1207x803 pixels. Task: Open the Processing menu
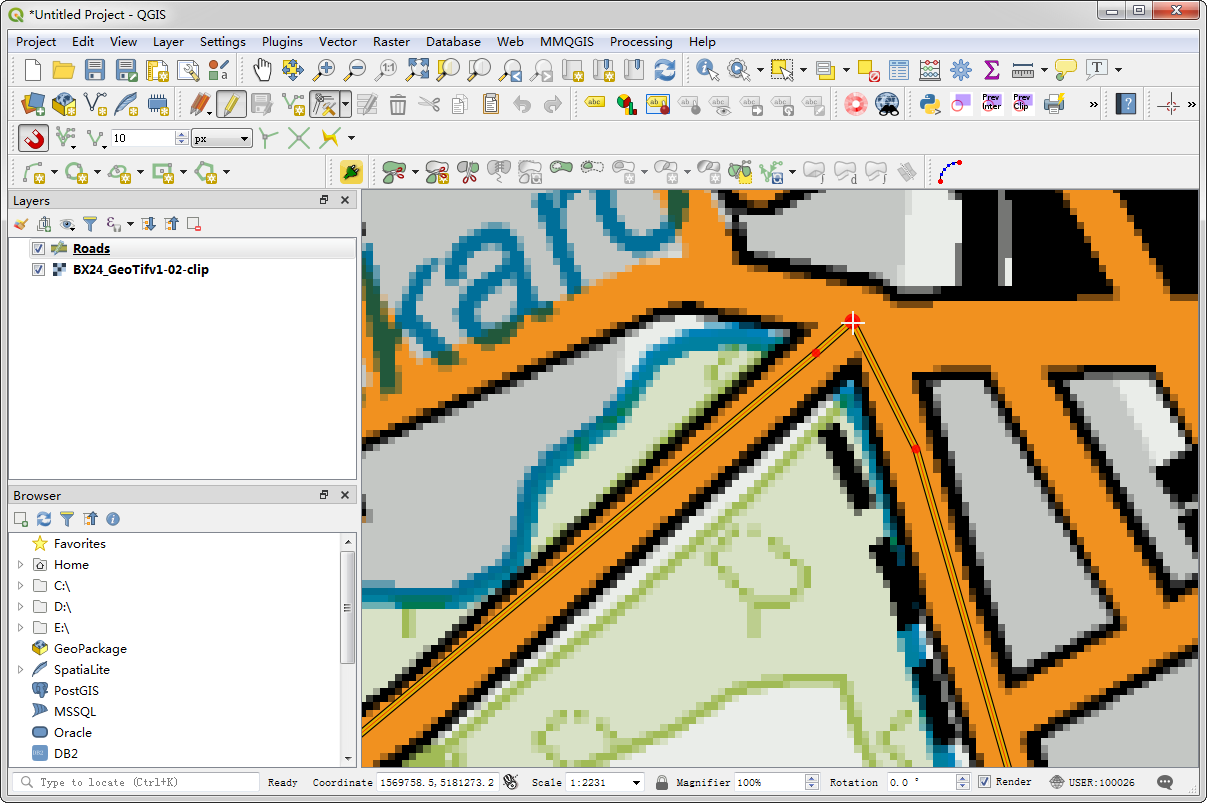coord(641,42)
